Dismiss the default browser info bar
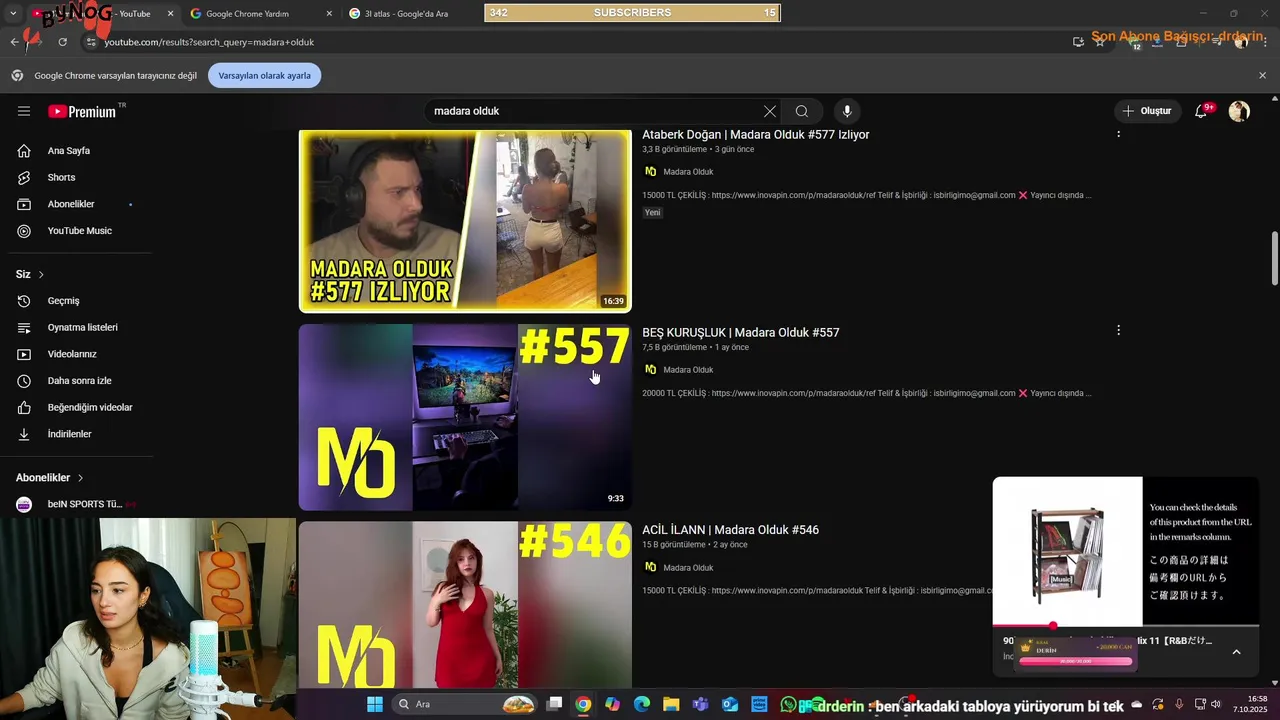Viewport: 1280px width, 720px height. (1262, 75)
